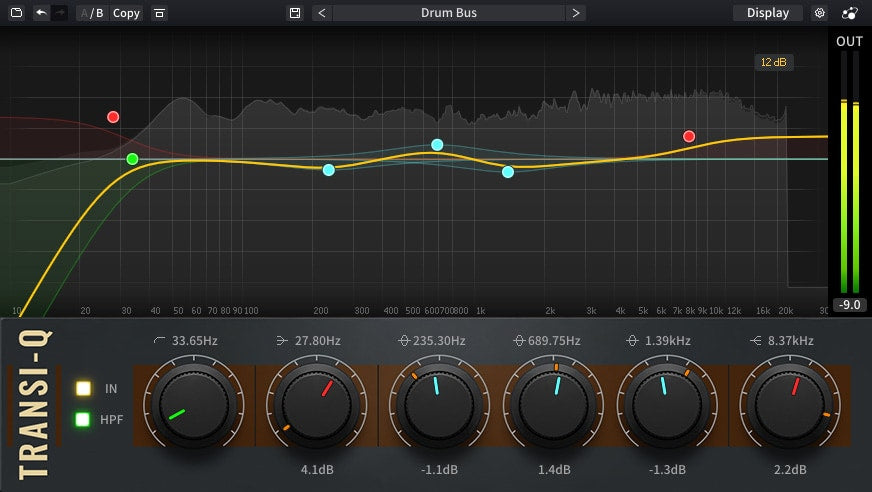Click the bell shape icon at 689.75Hz
This screenshot has width=872, height=492.
[519, 340]
